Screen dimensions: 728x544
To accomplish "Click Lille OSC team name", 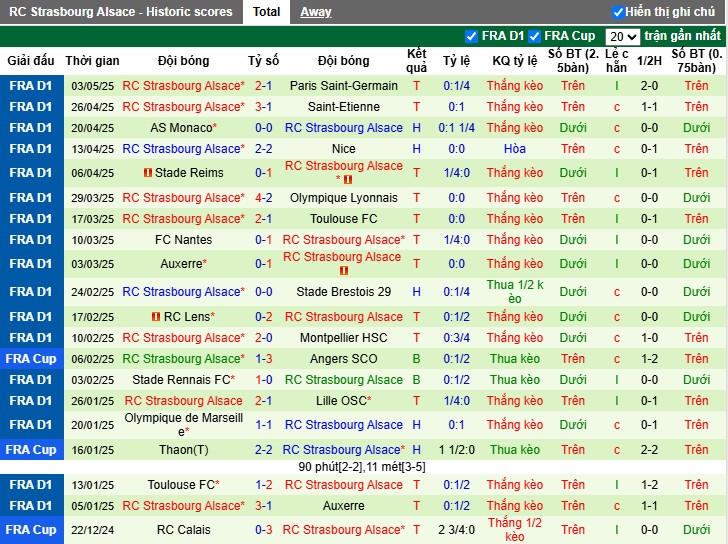I will (x=341, y=401).
